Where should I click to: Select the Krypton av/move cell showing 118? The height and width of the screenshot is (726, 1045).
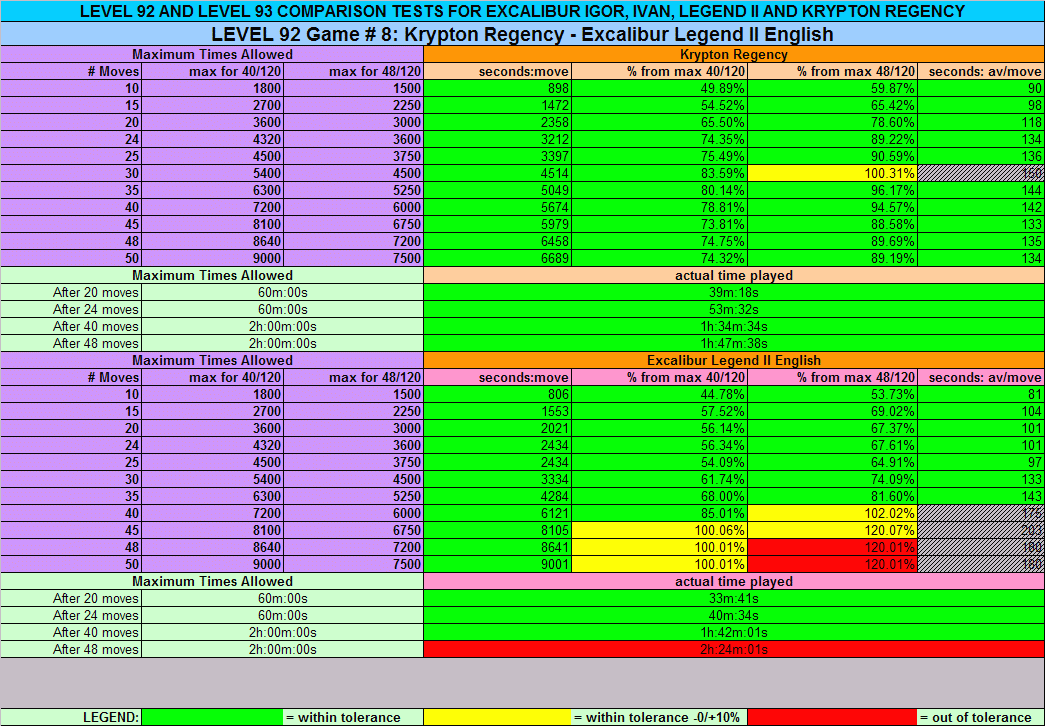point(981,123)
